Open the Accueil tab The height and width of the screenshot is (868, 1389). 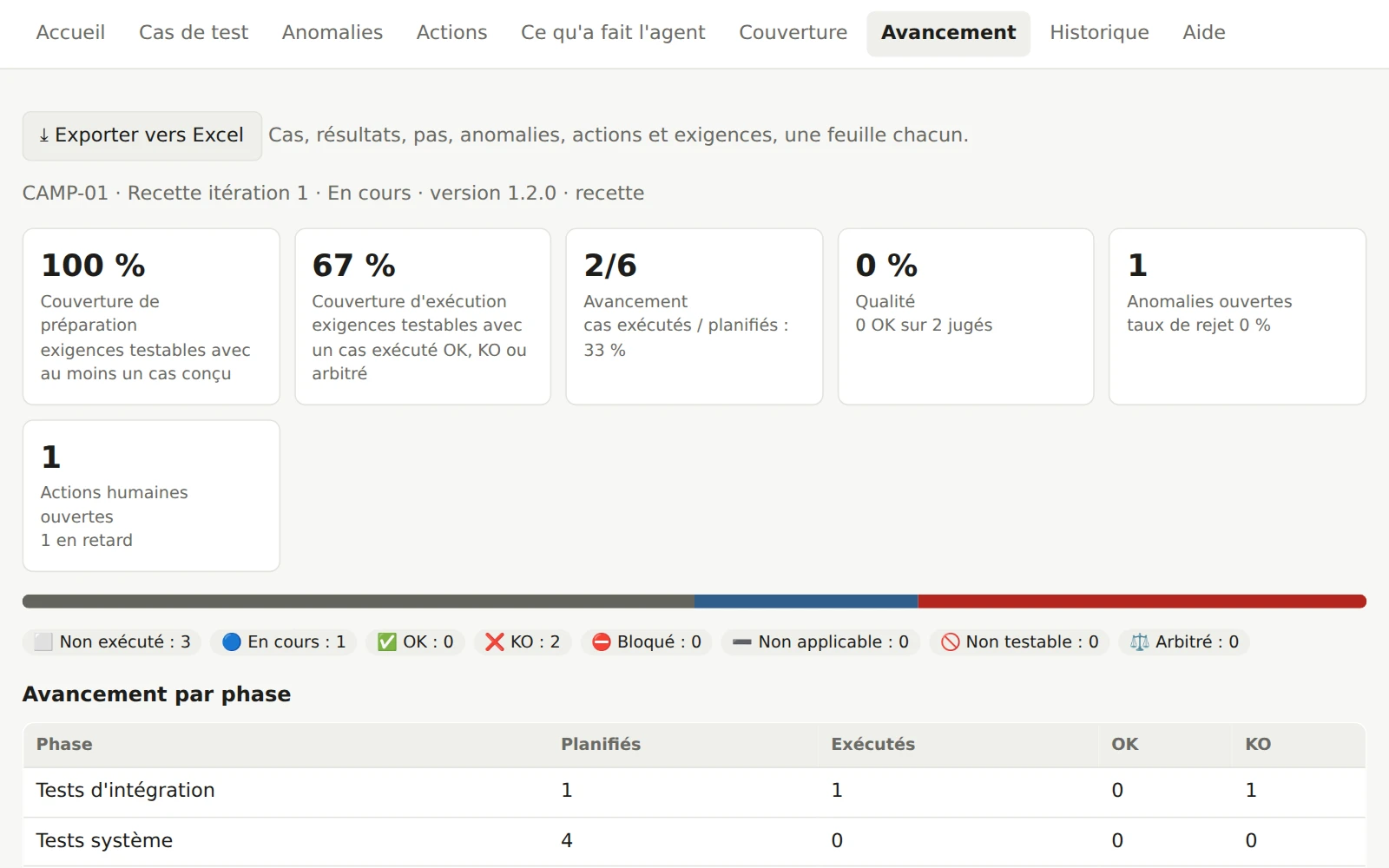(70, 33)
